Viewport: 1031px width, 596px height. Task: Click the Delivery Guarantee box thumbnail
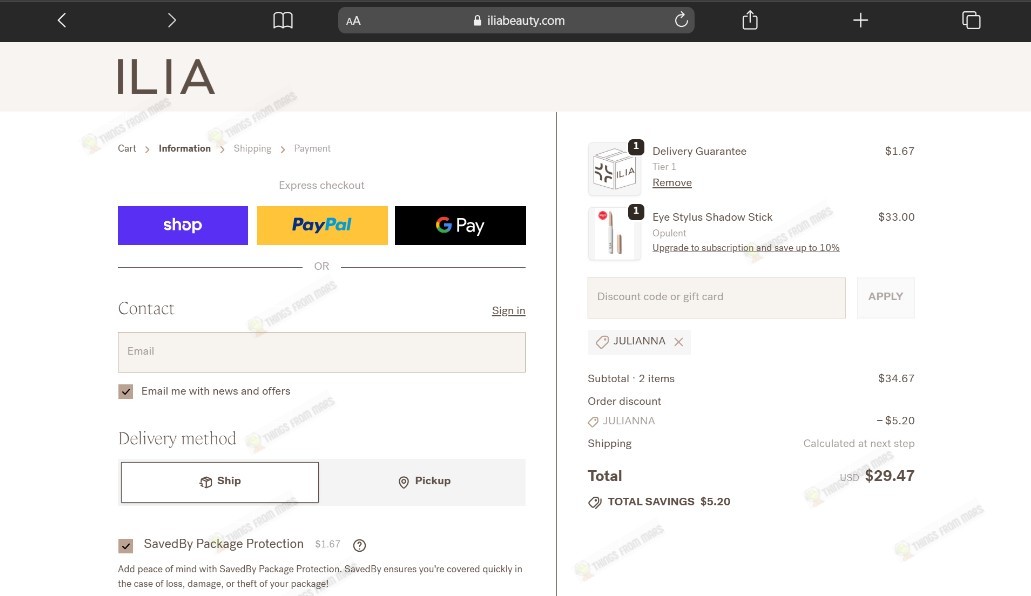tap(614, 169)
